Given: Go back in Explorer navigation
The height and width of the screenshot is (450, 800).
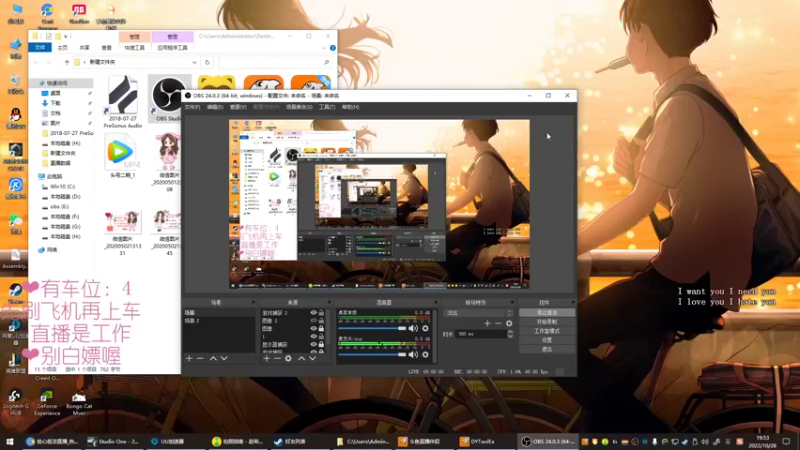Looking at the screenshot, I should [x=36, y=62].
